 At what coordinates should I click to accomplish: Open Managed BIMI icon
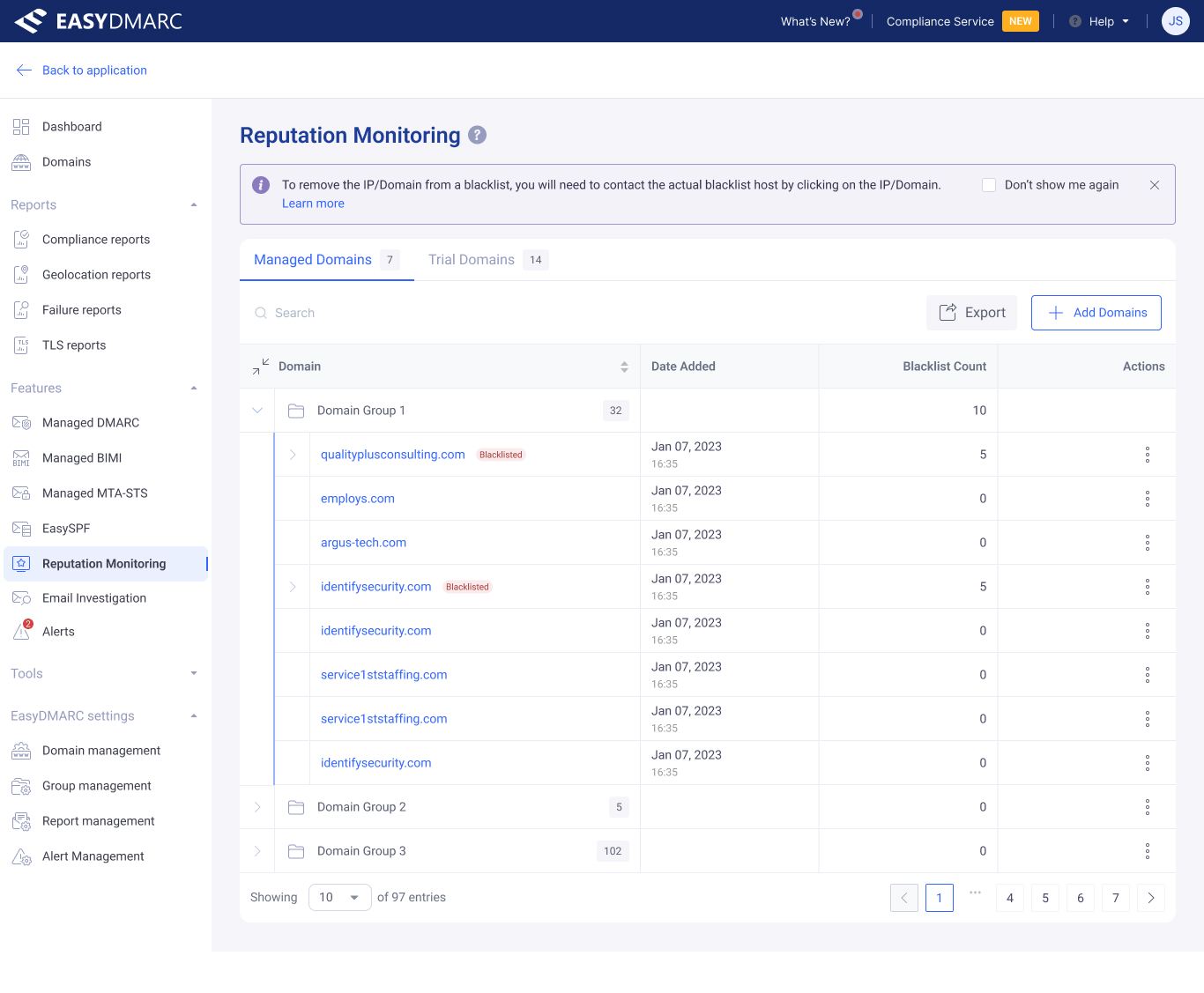point(21,458)
